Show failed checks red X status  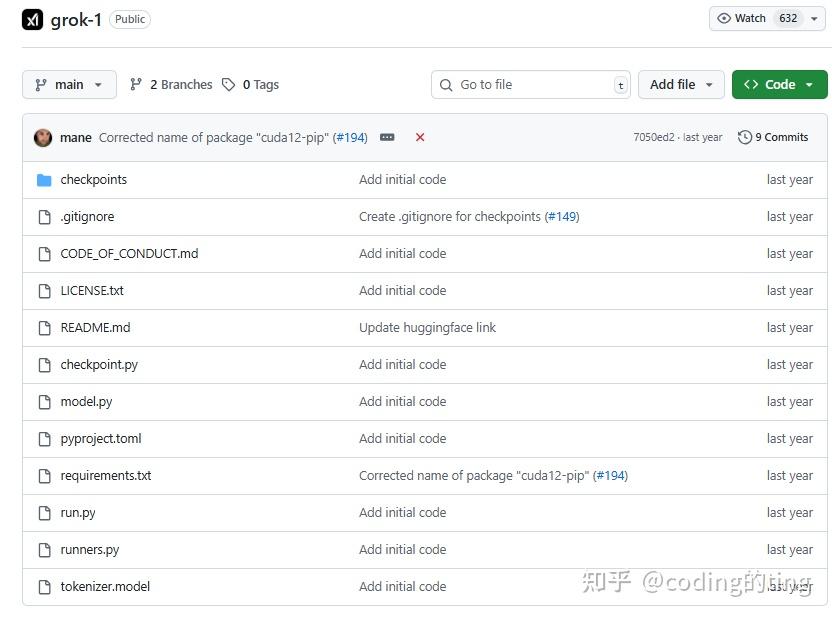click(420, 137)
